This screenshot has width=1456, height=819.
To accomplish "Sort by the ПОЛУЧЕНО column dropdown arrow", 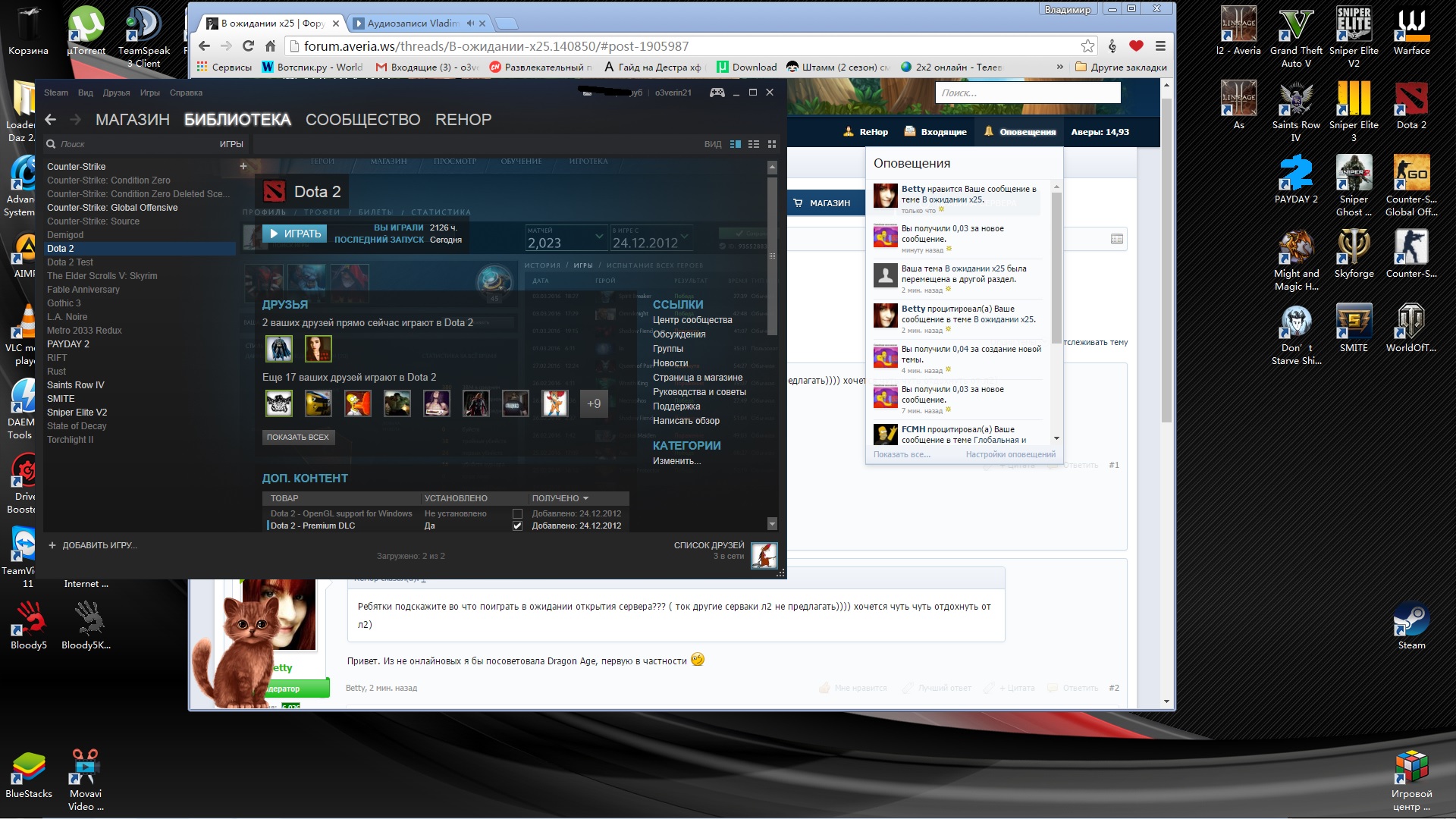I will point(585,498).
